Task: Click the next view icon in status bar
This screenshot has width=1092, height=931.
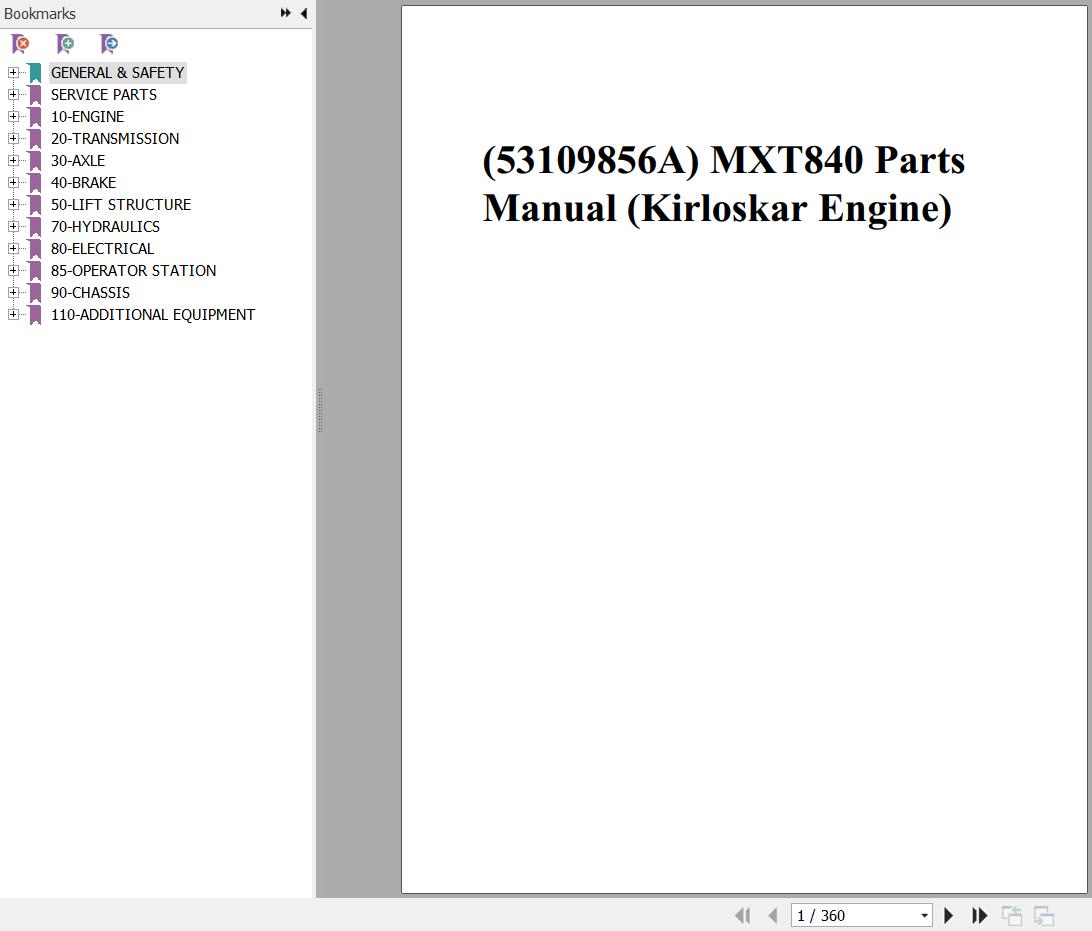Action: (1043, 915)
